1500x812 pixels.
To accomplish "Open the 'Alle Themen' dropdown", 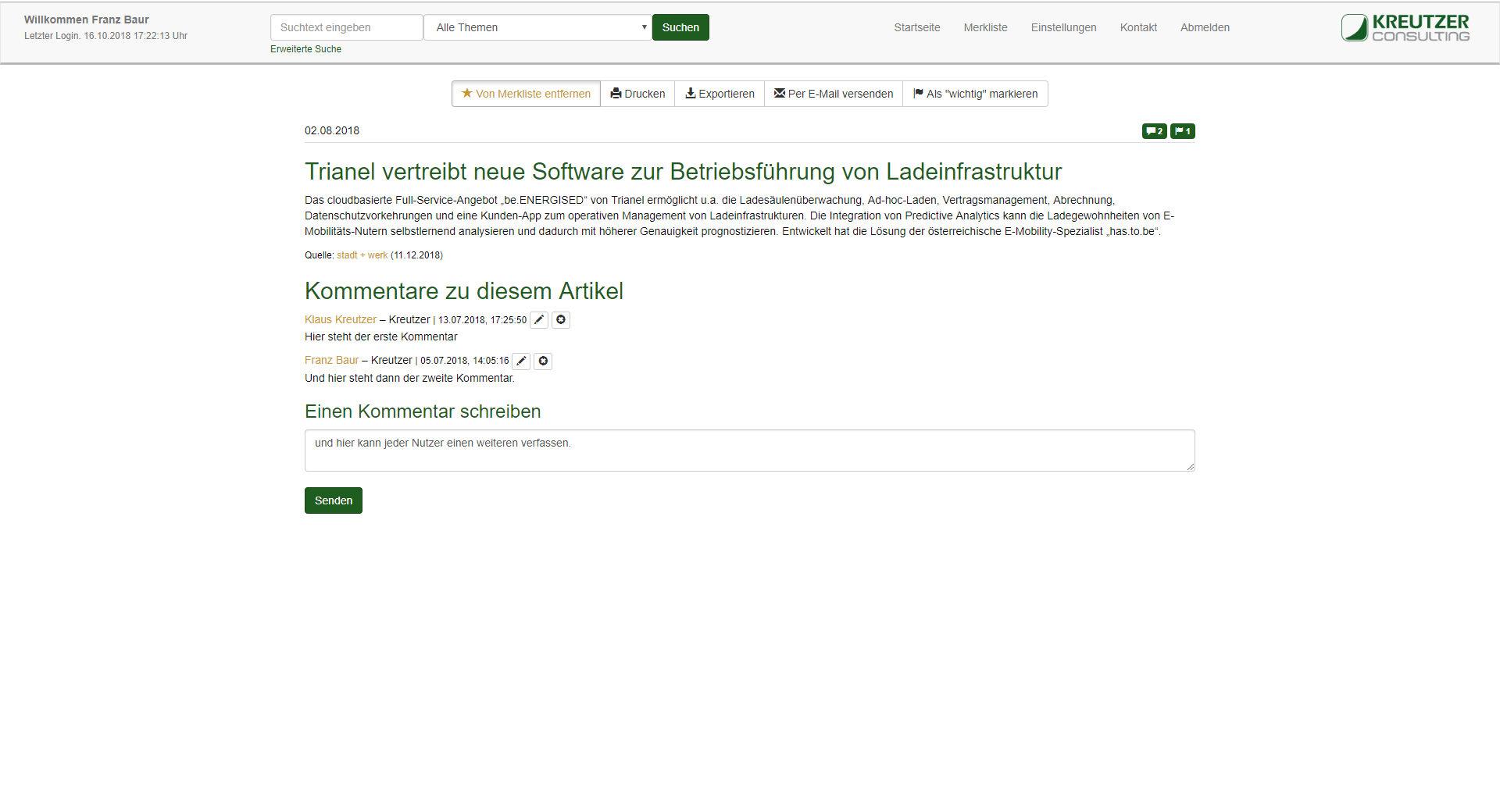I will point(537,27).
